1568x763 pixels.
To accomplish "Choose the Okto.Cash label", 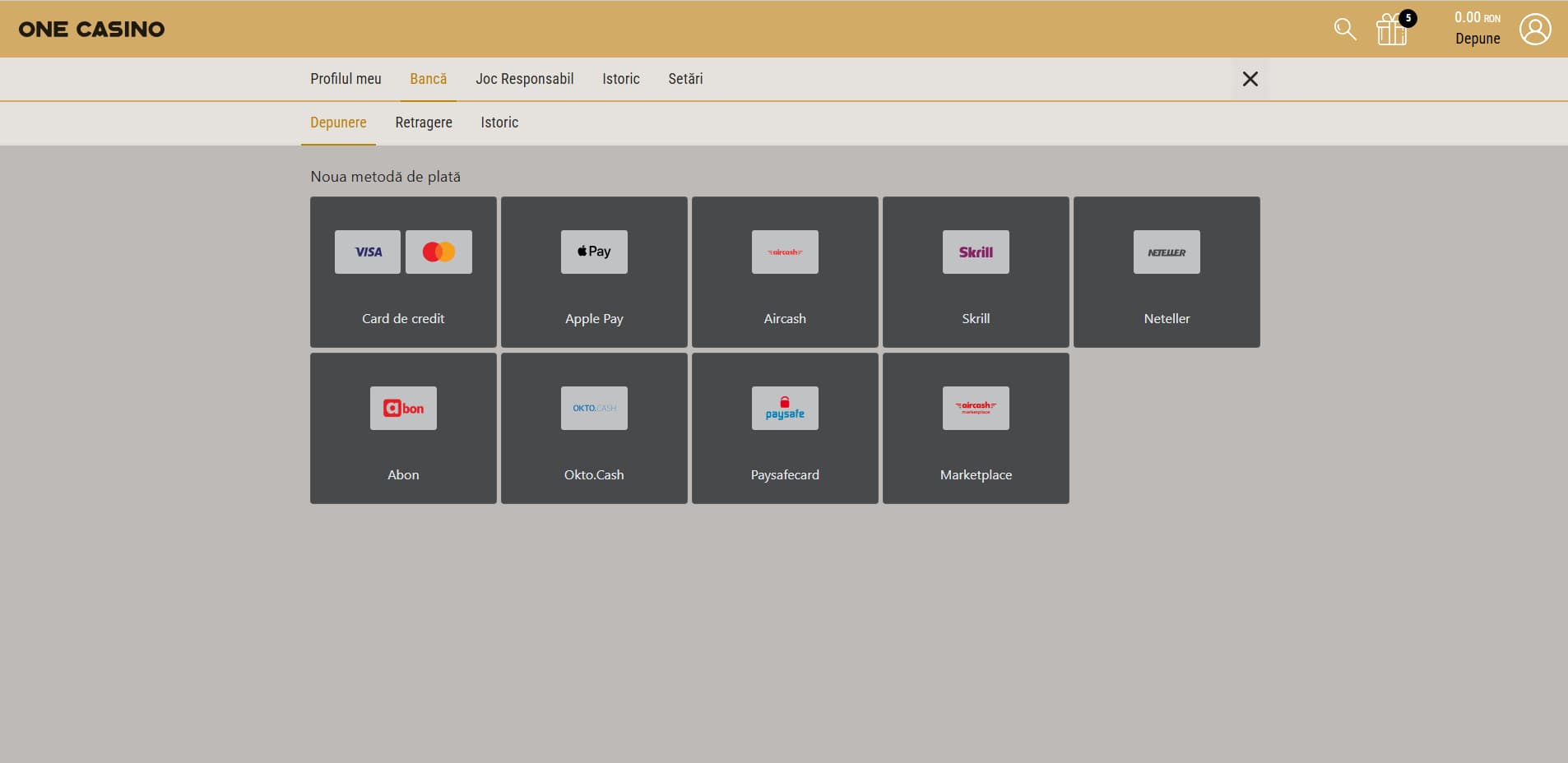I will pos(594,474).
